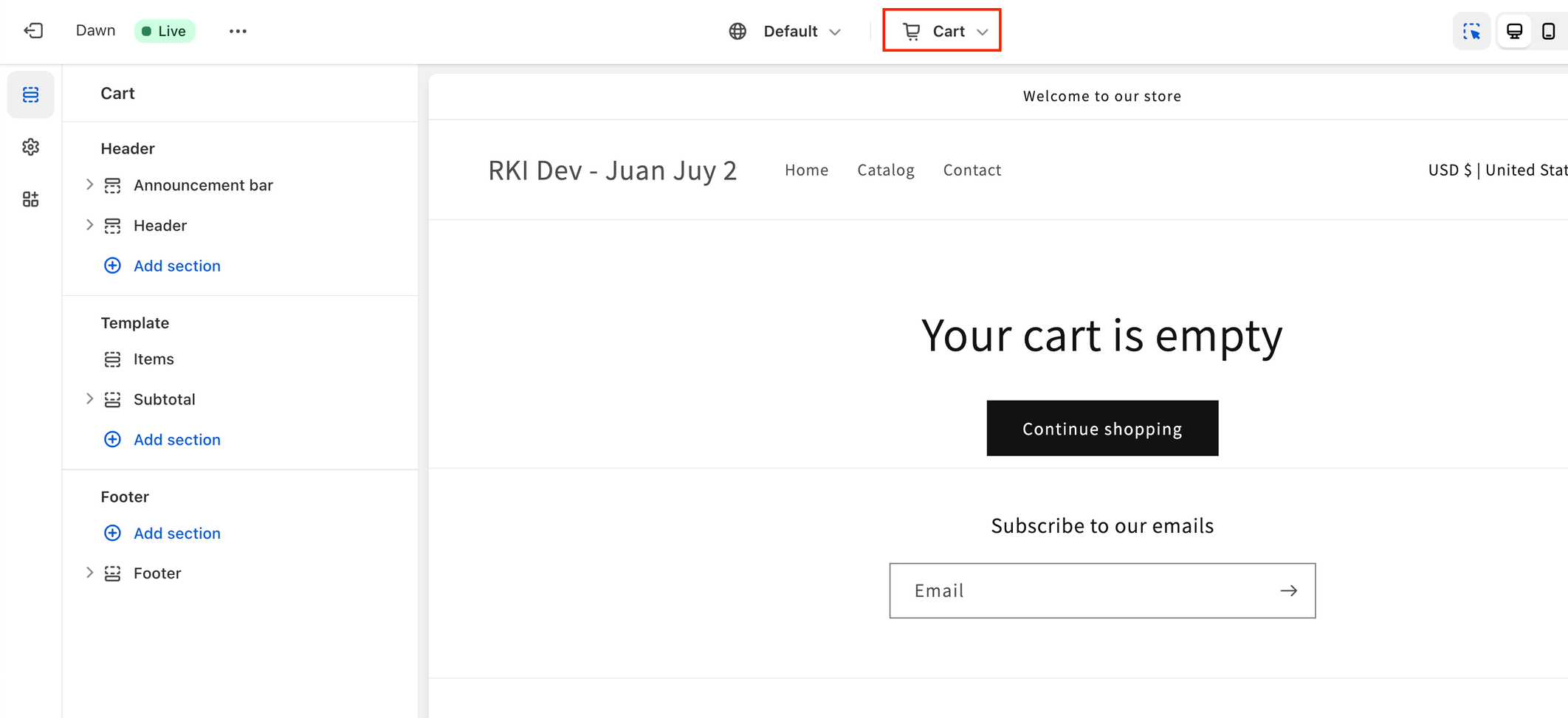Screen dimensions: 1568x718
Task: Expand the Announcement bar section
Action: [89, 184]
